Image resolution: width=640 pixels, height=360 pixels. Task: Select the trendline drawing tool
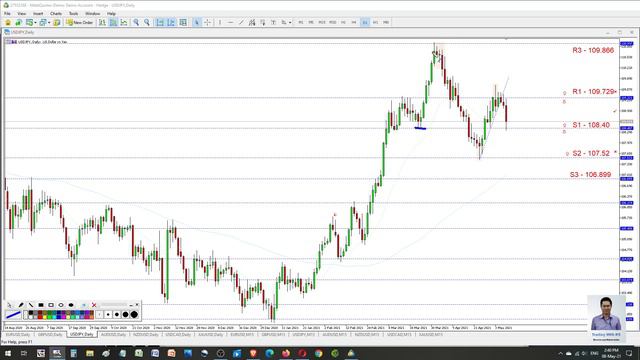tap(241, 22)
